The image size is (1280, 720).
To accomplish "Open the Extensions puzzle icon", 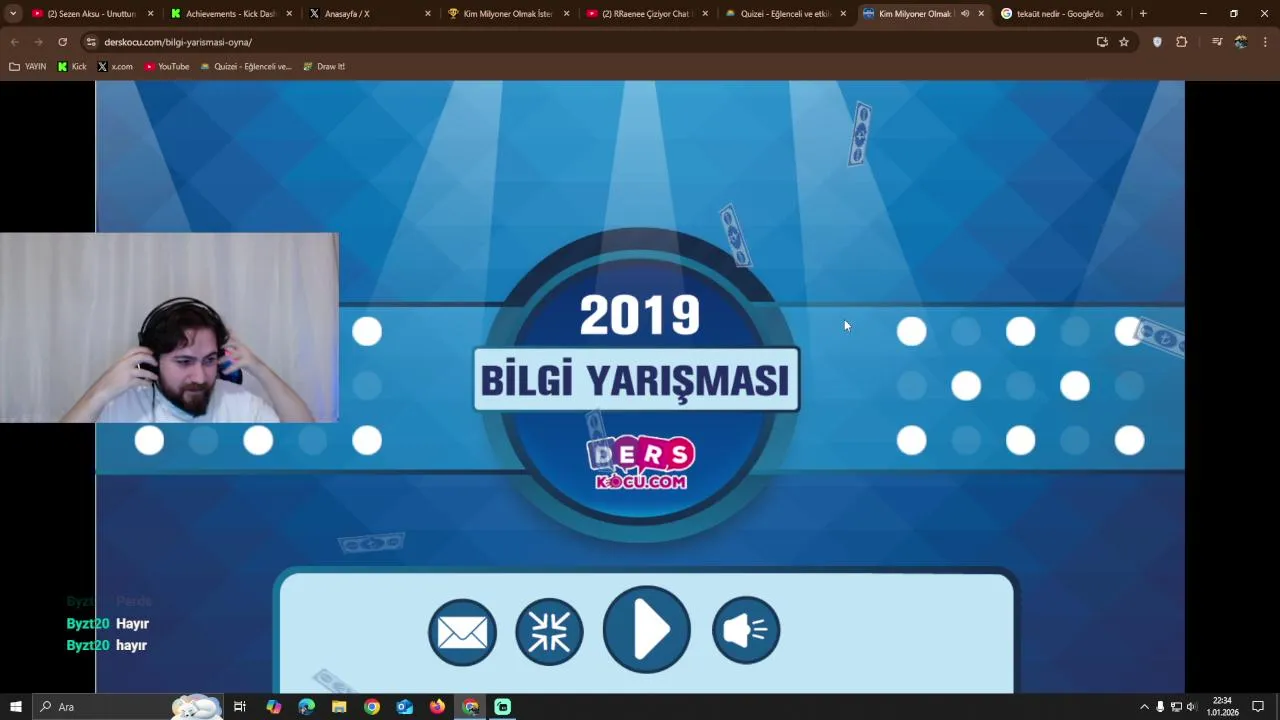I will [1181, 42].
